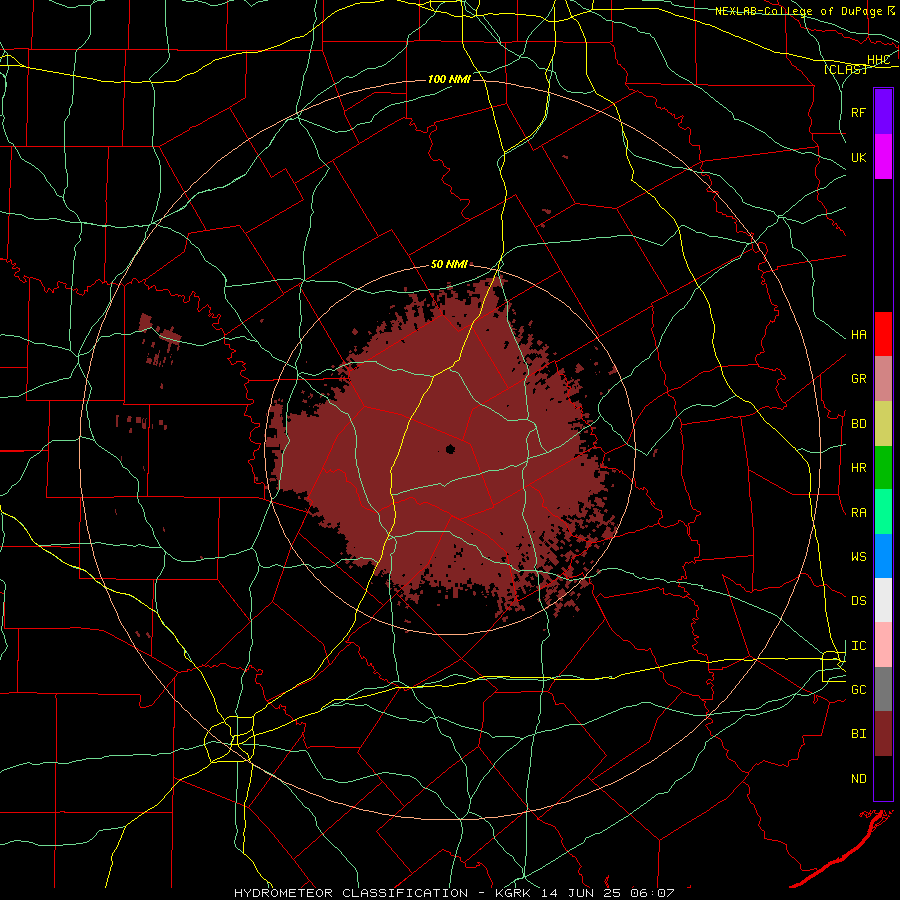Viewport: 900px width, 900px height.
Task: Click the DS white legend swatch
Action: coord(883,600)
